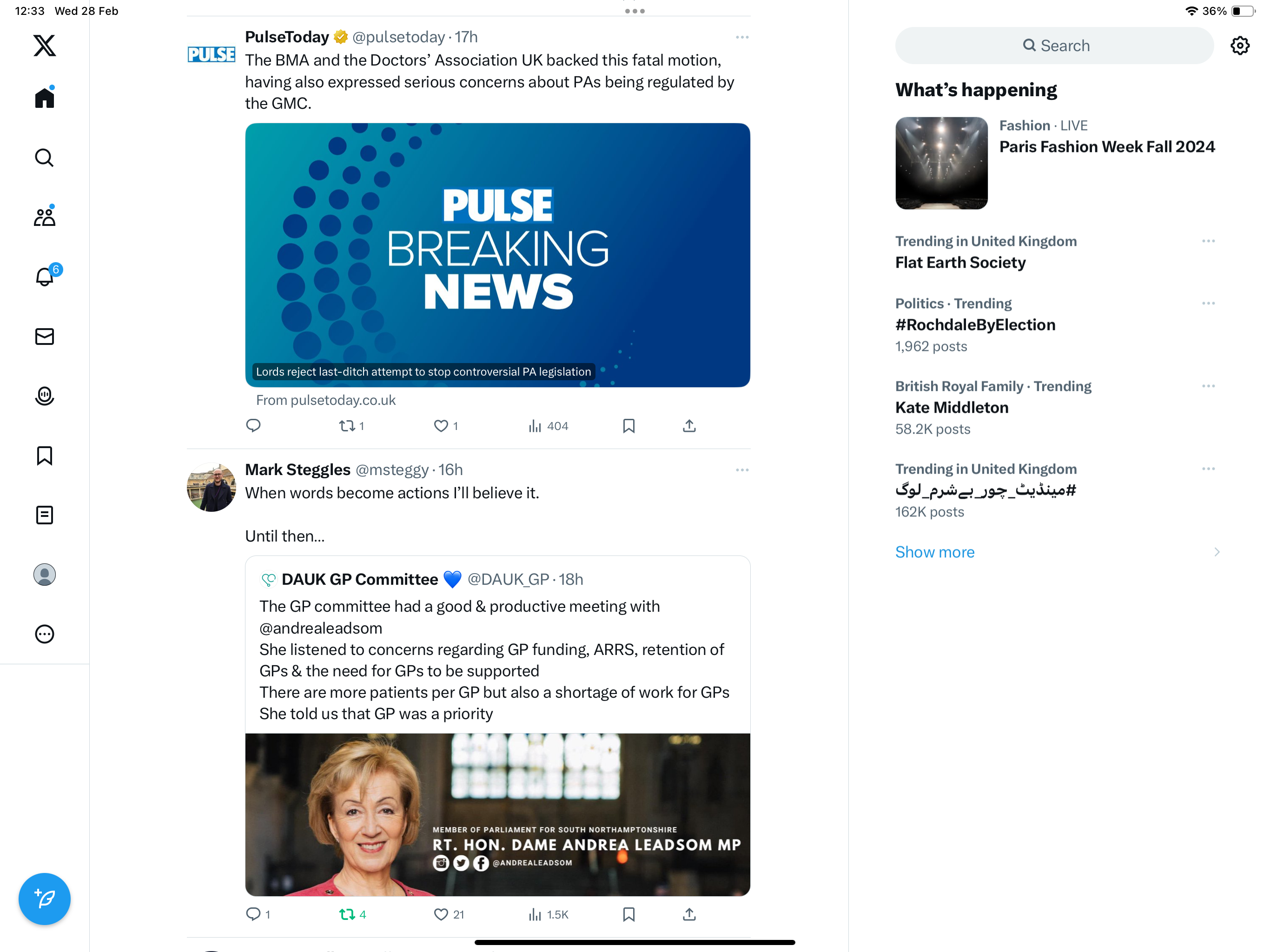Open Grok icon in sidebar
Image resolution: width=1270 pixels, height=952 pixels.
click(x=45, y=396)
